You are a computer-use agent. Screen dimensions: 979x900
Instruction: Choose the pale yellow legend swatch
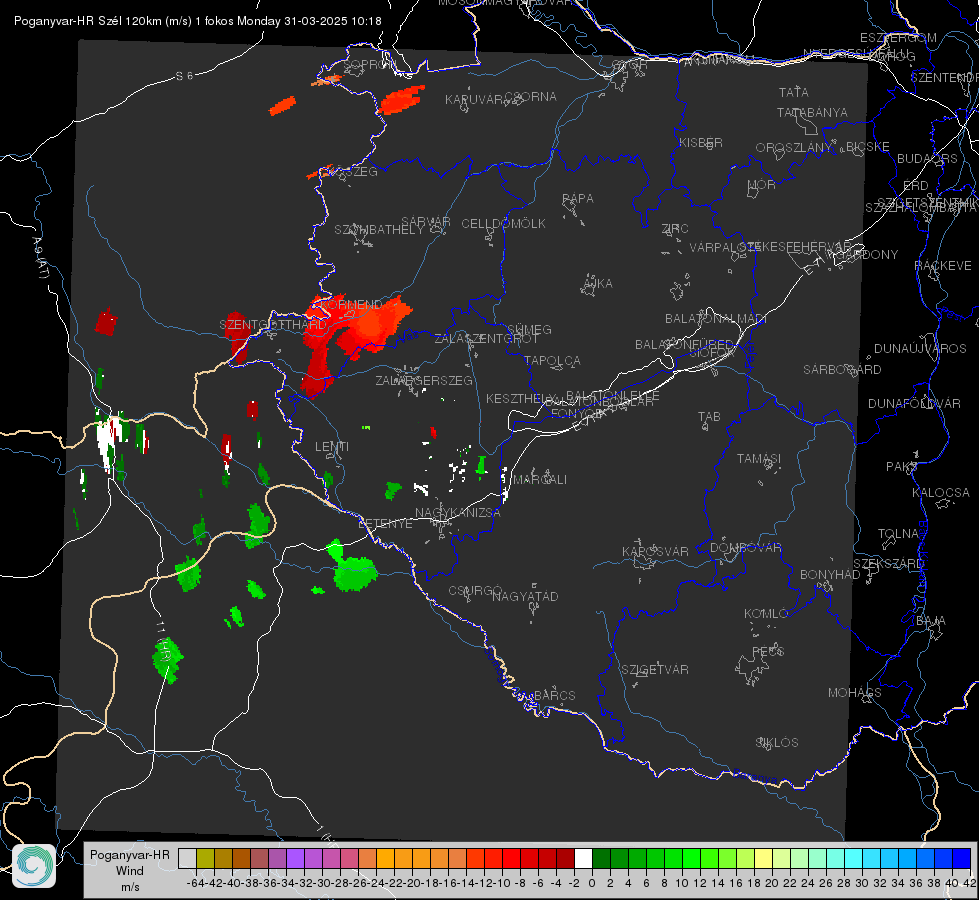[x=764, y=858]
